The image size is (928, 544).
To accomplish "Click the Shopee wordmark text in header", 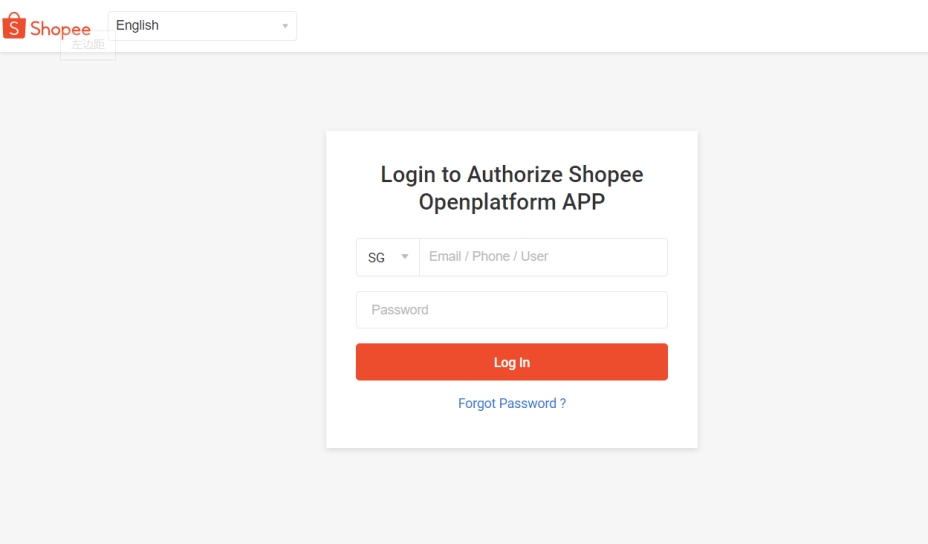I will point(60,29).
